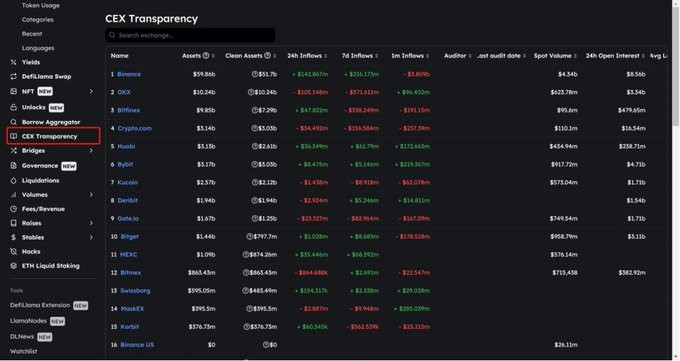Open Yields from the sidebar

click(x=31, y=62)
